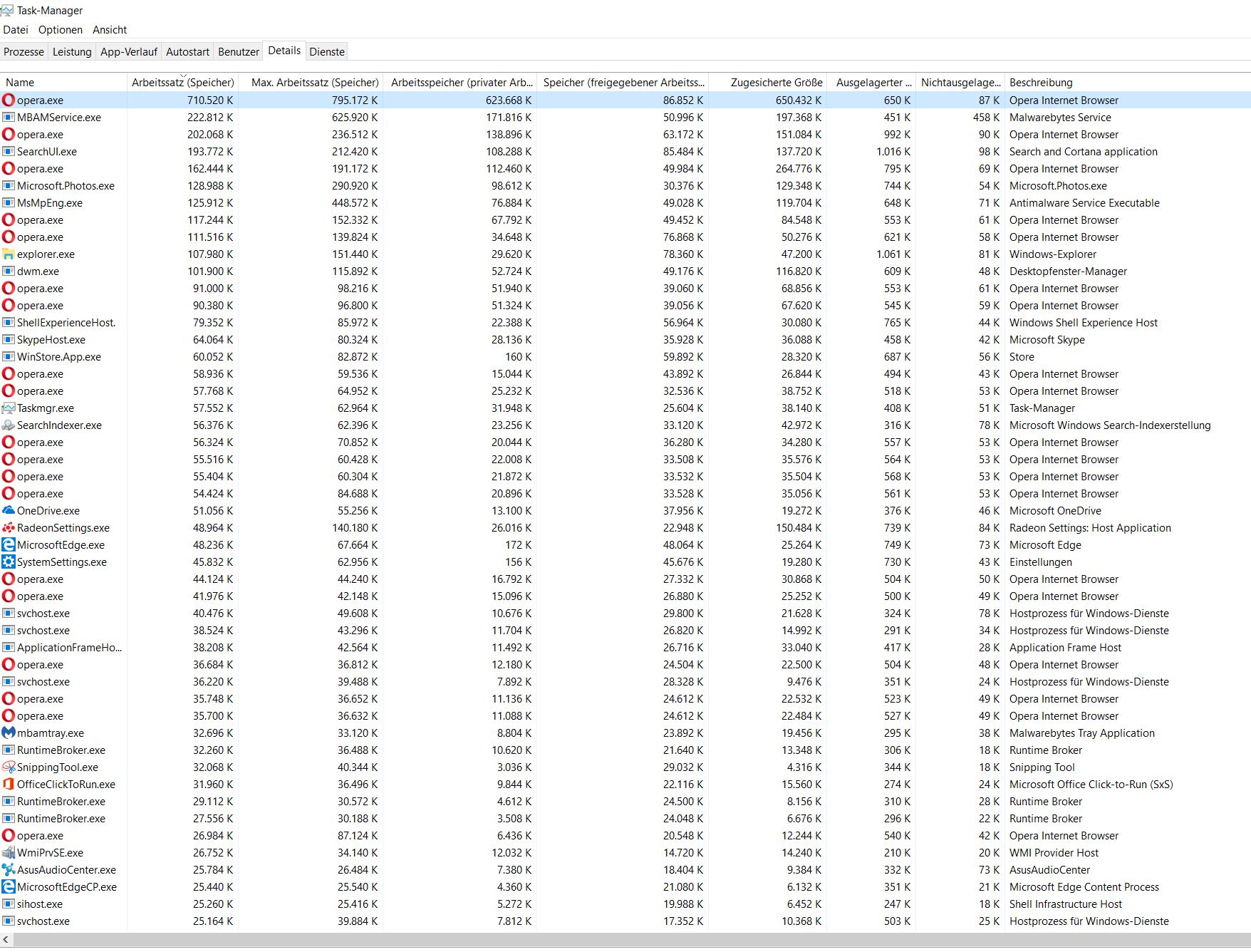Click the Task-Manager title bar icon

click(x=7, y=10)
